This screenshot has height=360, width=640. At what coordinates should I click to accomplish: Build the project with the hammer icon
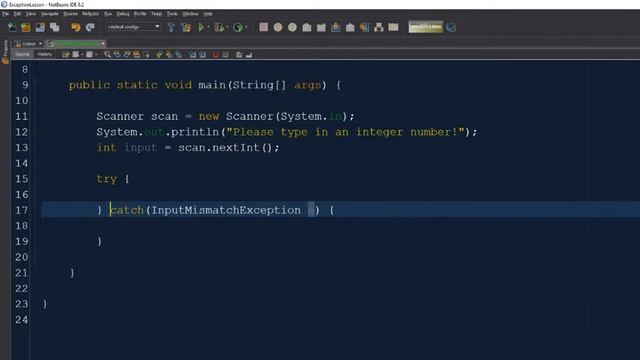click(171, 27)
